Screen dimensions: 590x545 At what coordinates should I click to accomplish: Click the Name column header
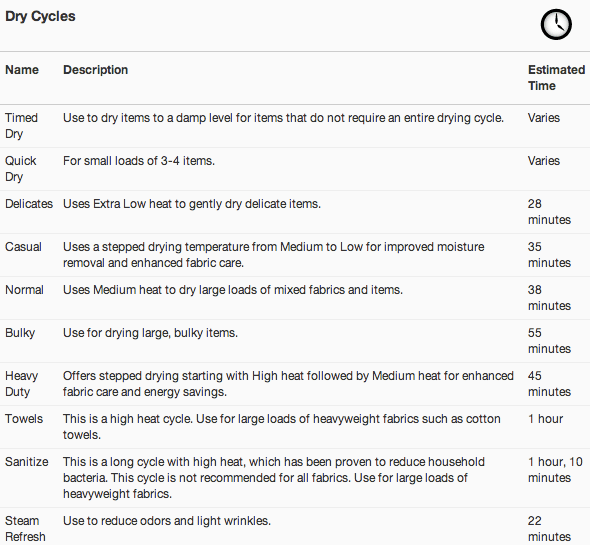tap(22, 70)
